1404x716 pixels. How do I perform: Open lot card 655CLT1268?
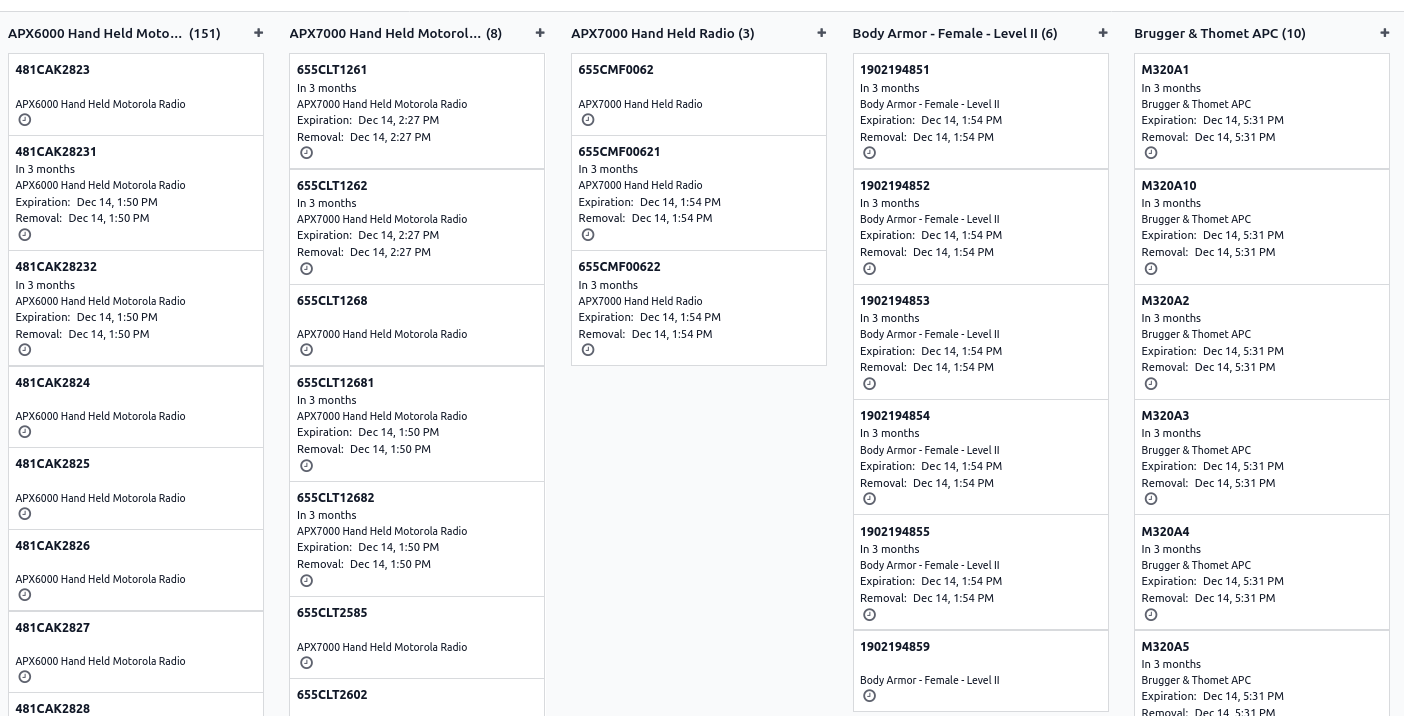click(x=417, y=326)
